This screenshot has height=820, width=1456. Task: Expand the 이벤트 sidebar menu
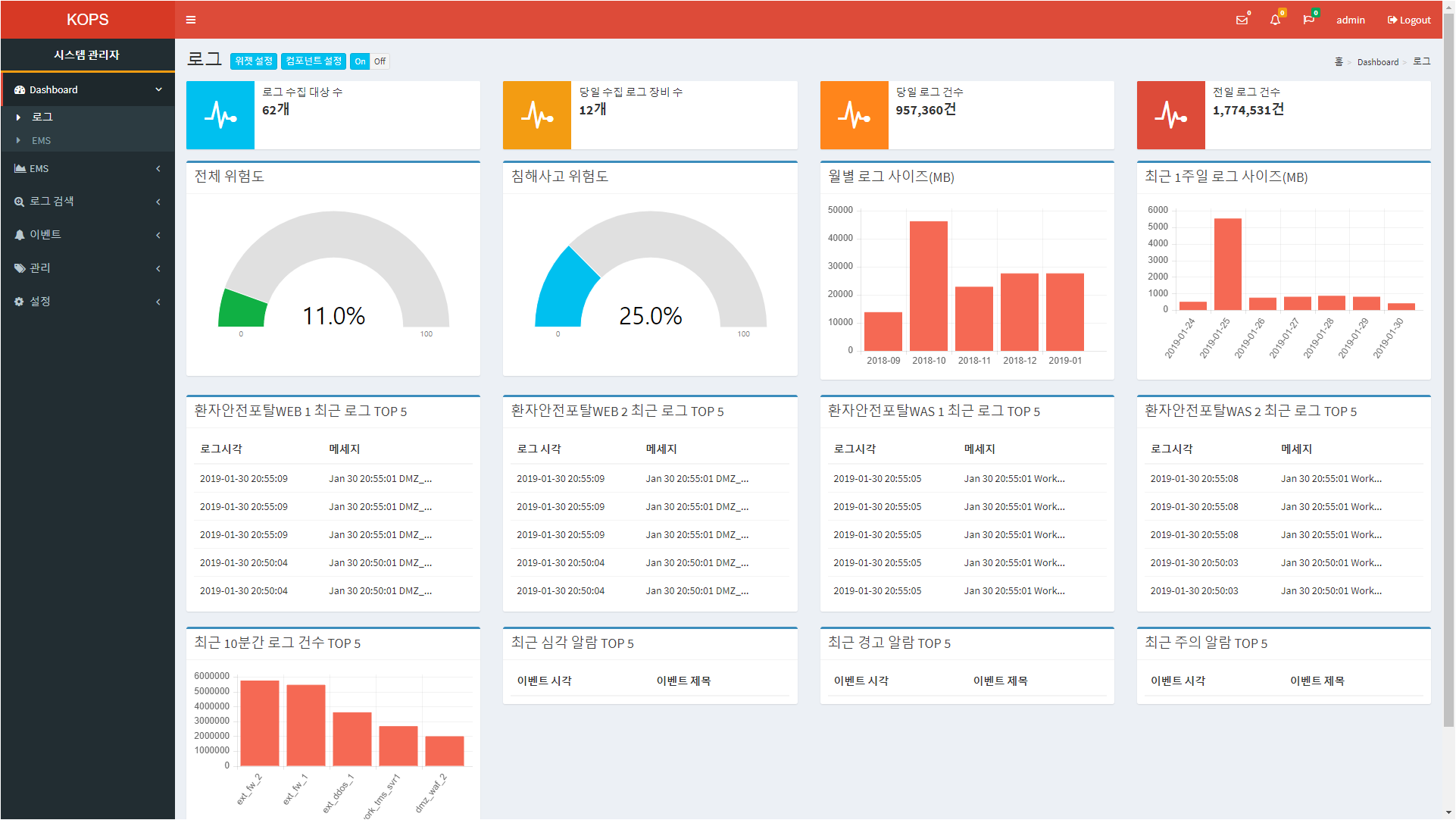point(87,235)
